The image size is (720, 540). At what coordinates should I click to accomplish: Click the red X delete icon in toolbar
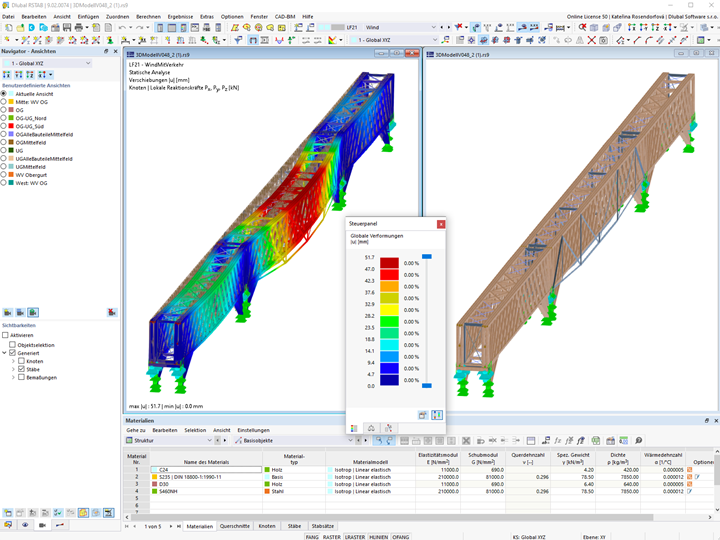[592, 40]
